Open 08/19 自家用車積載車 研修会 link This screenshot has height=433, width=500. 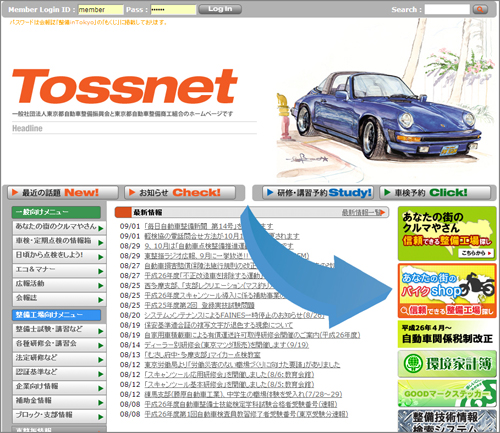point(252,335)
